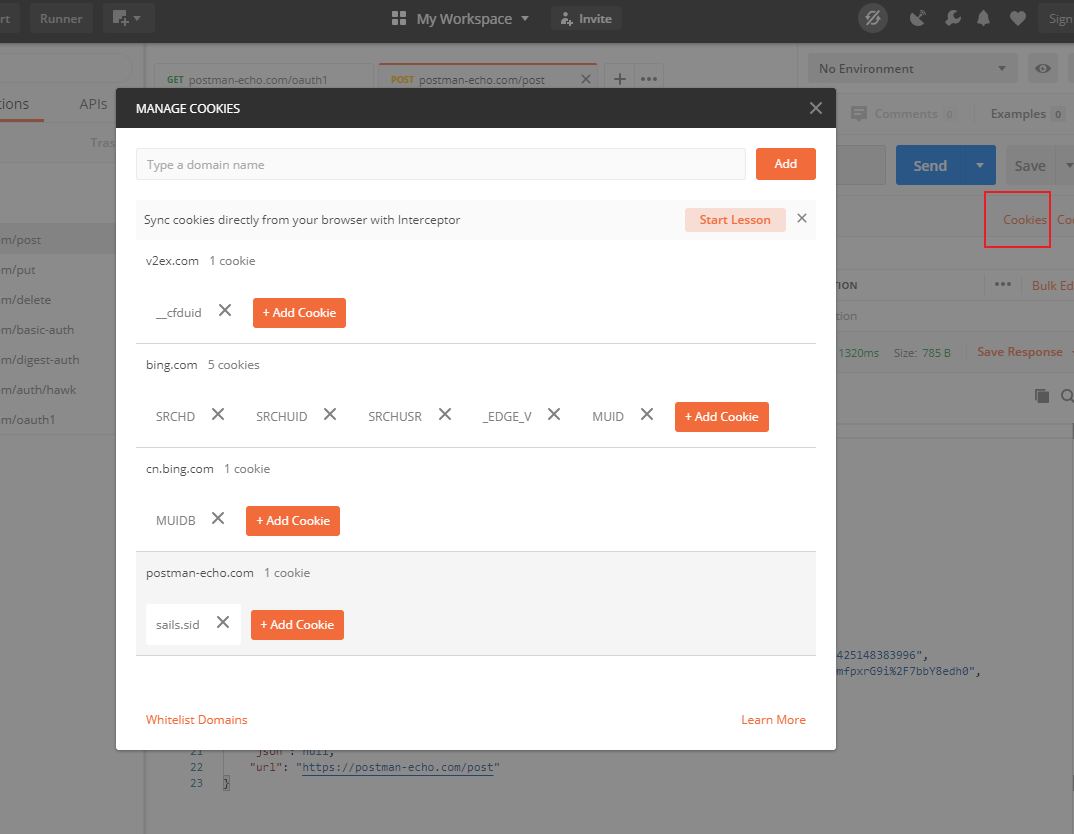
Task: Delete the SRCHD cookie
Action: point(218,415)
